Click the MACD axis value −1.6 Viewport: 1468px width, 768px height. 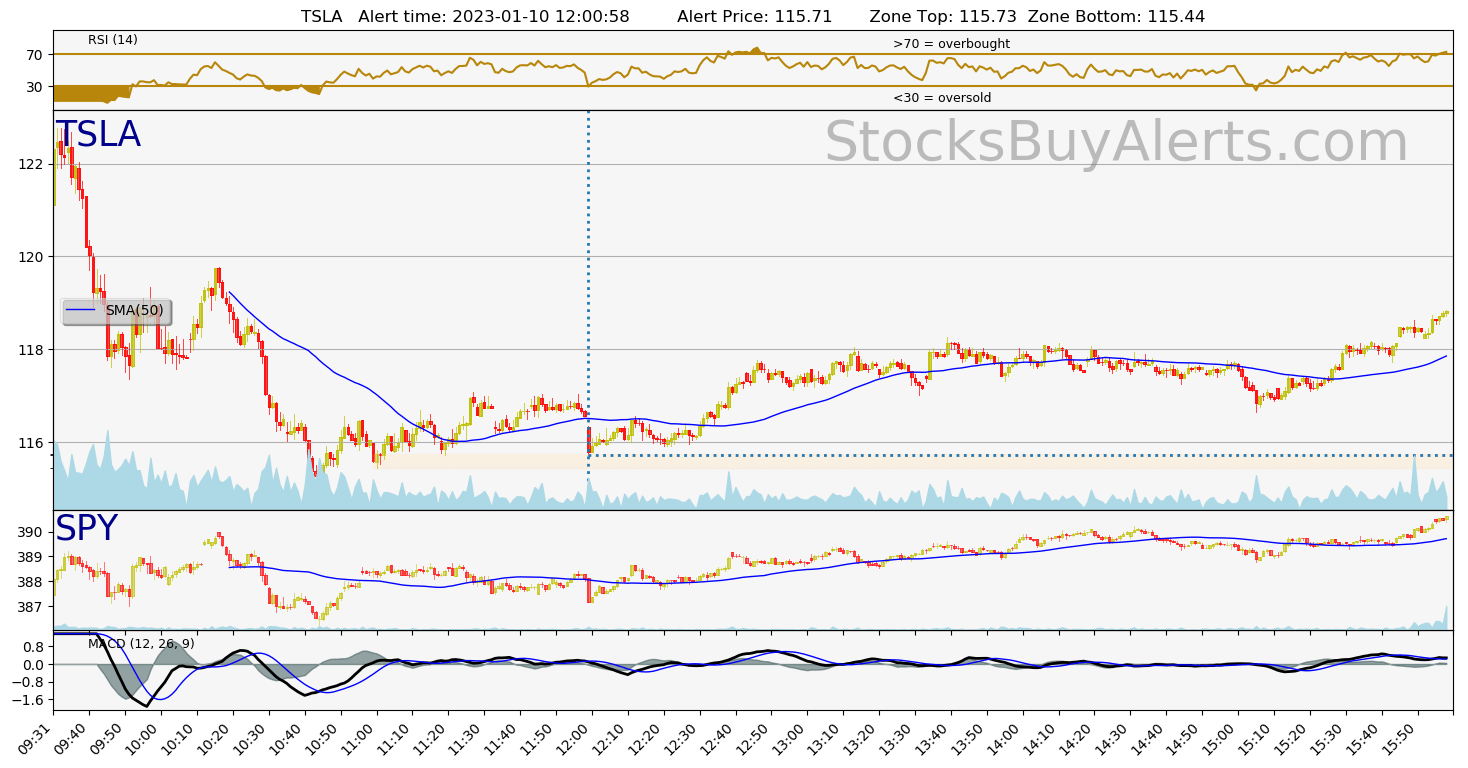[x=28, y=701]
